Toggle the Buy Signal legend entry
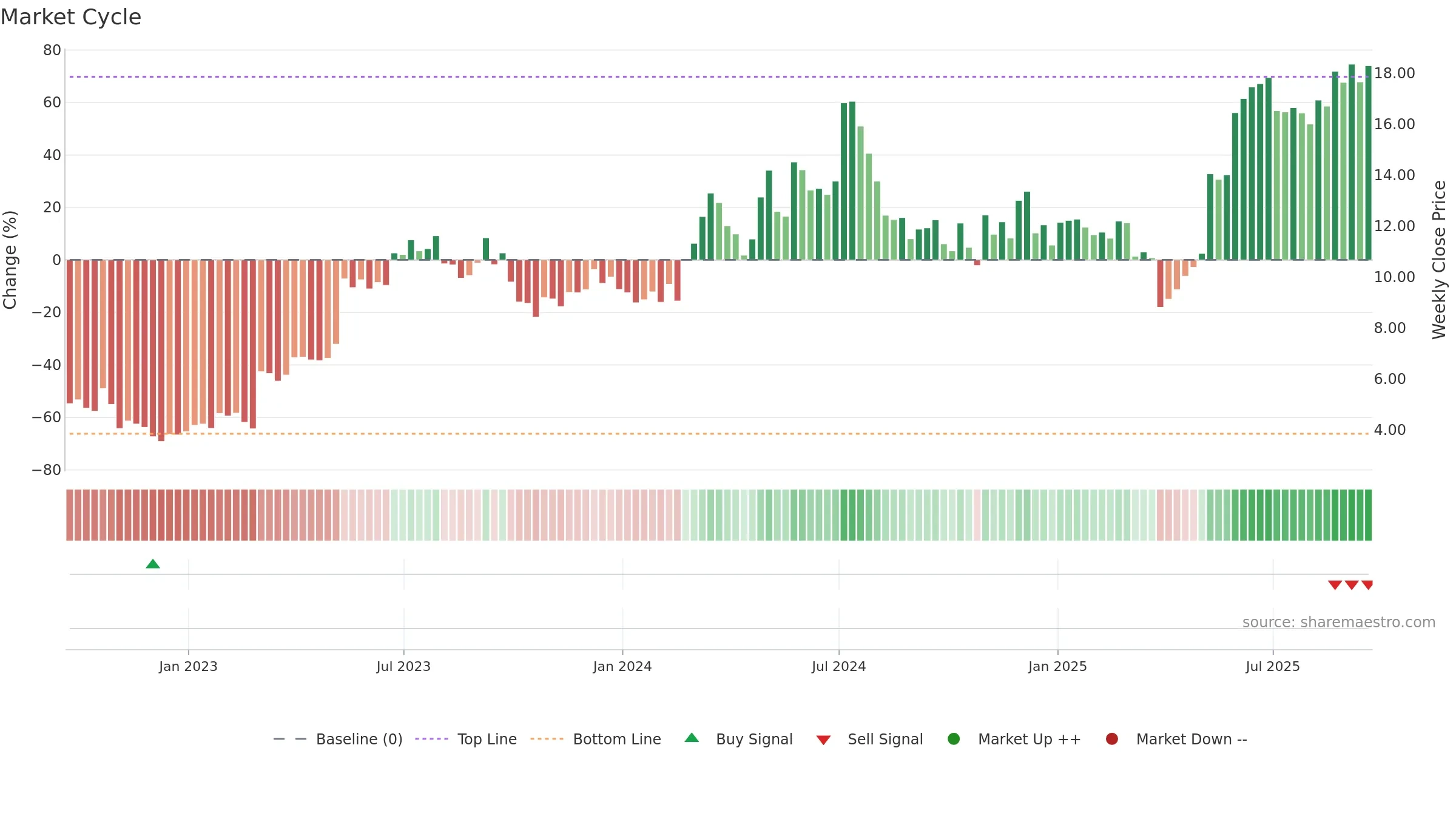This screenshot has width=1456, height=819. click(738, 739)
